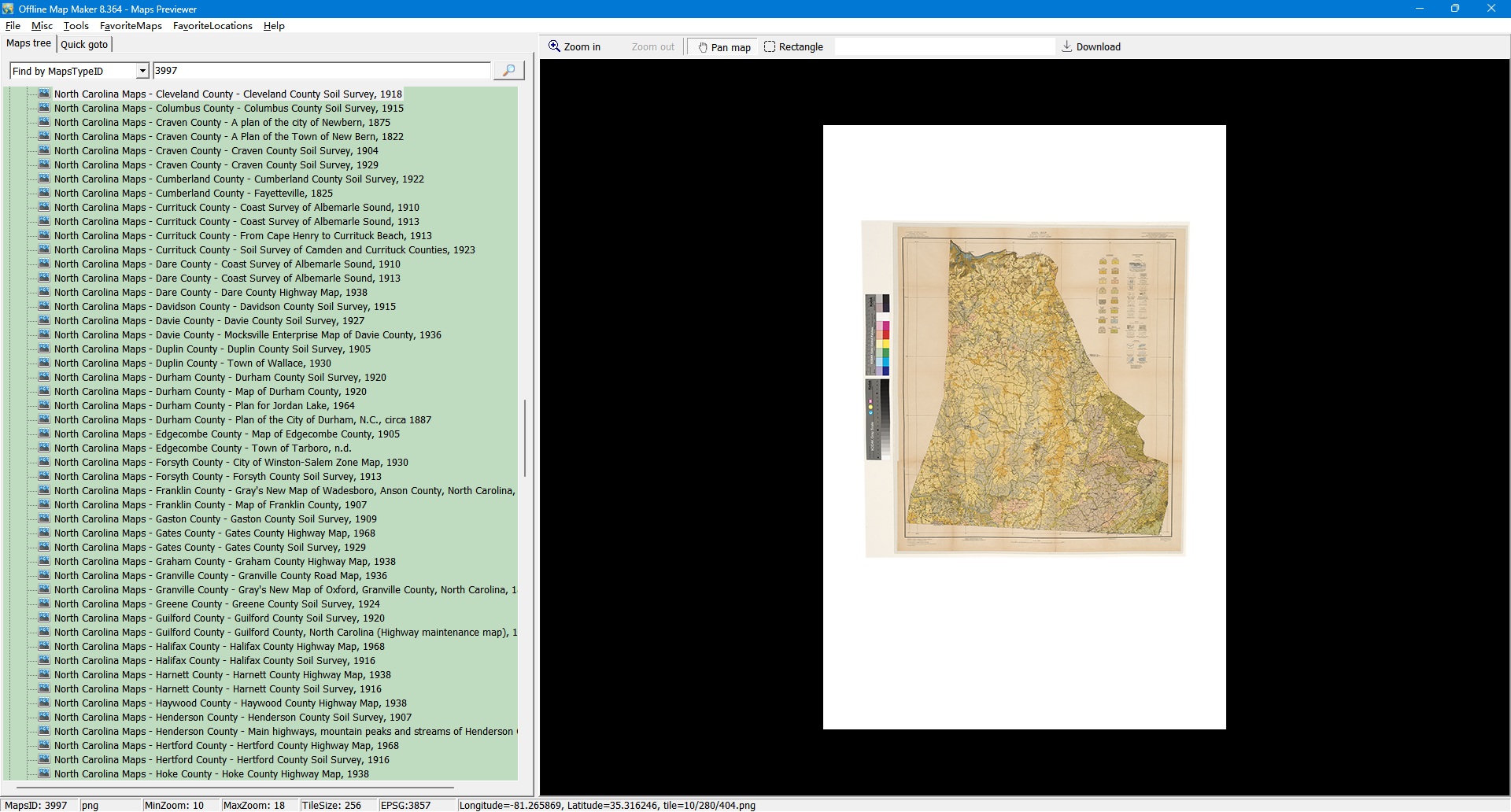The height and width of the screenshot is (812, 1511).
Task: Select the Maps tree tab
Action: pyautogui.click(x=29, y=44)
